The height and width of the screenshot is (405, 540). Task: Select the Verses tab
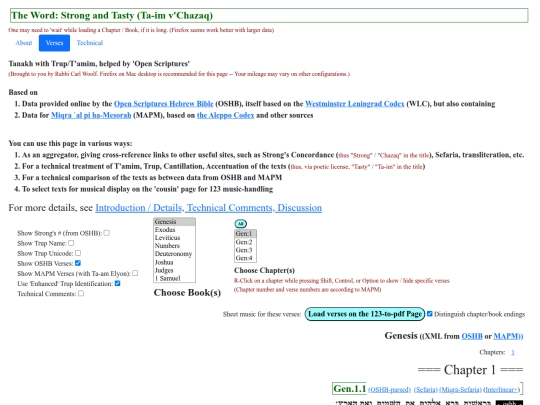point(54,43)
